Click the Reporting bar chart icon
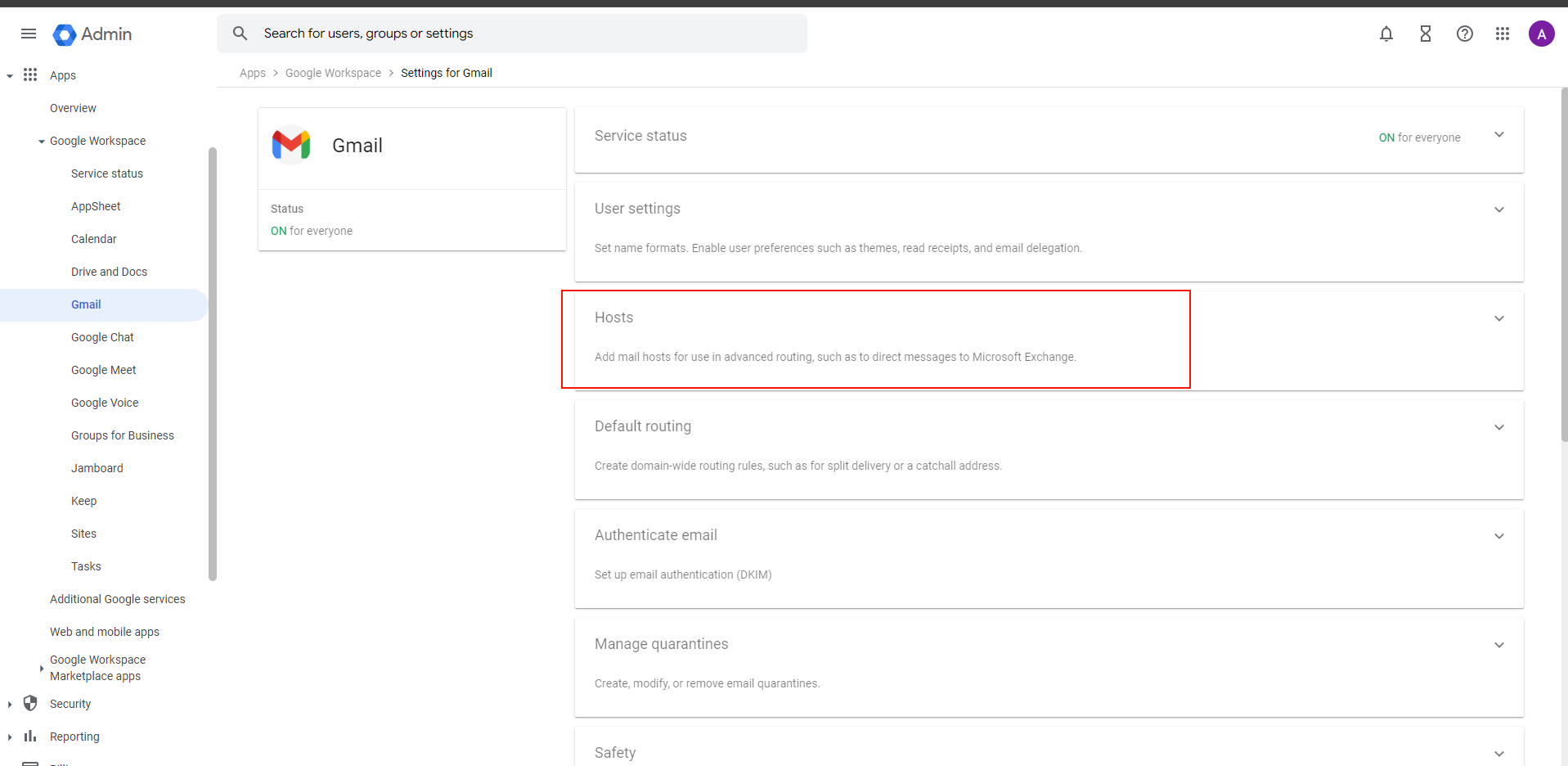This screenshot has width=1568, height=766. (x=30, y=736)
